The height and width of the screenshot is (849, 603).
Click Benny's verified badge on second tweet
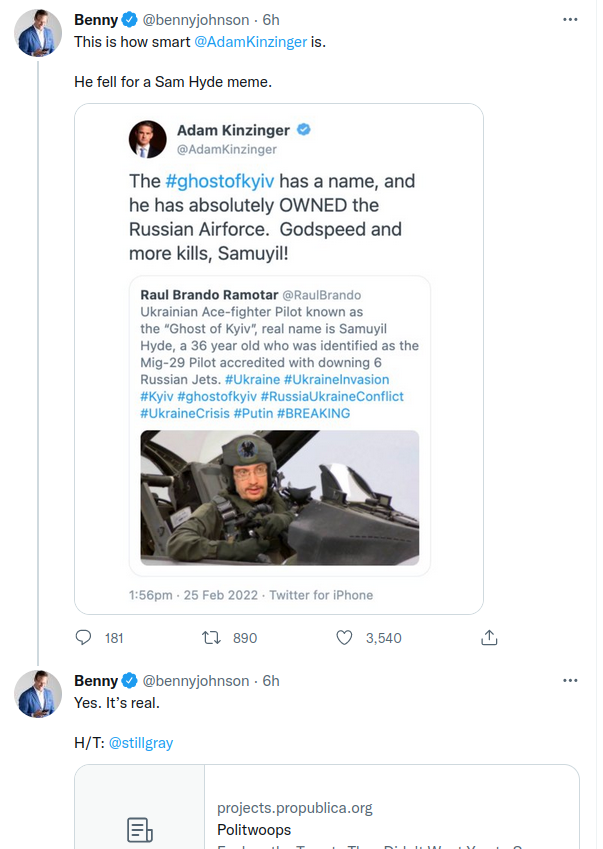pos(129,681)
